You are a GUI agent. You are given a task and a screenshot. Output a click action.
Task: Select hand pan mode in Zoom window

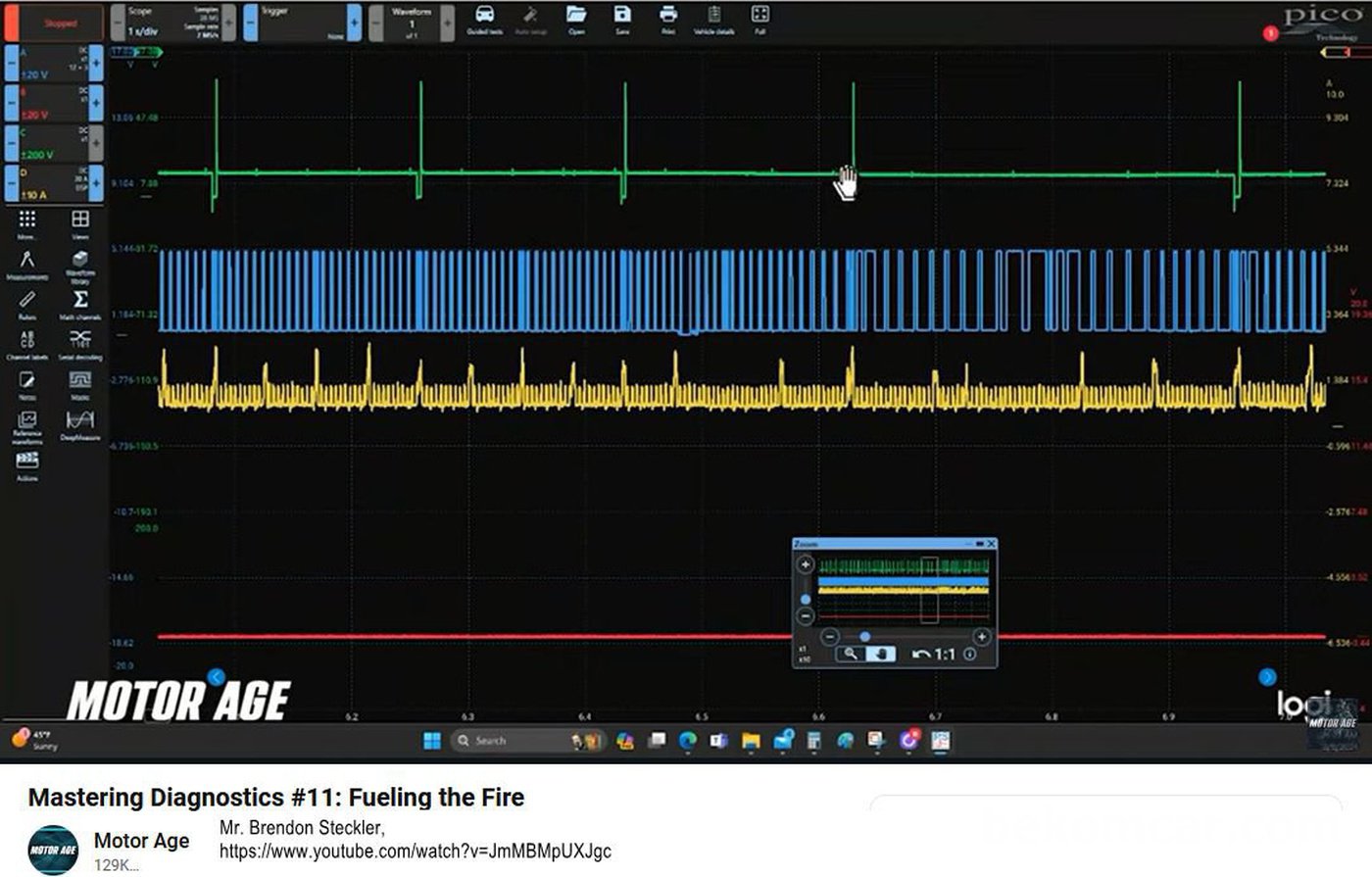pyautogui.click(x=880, y=654)
